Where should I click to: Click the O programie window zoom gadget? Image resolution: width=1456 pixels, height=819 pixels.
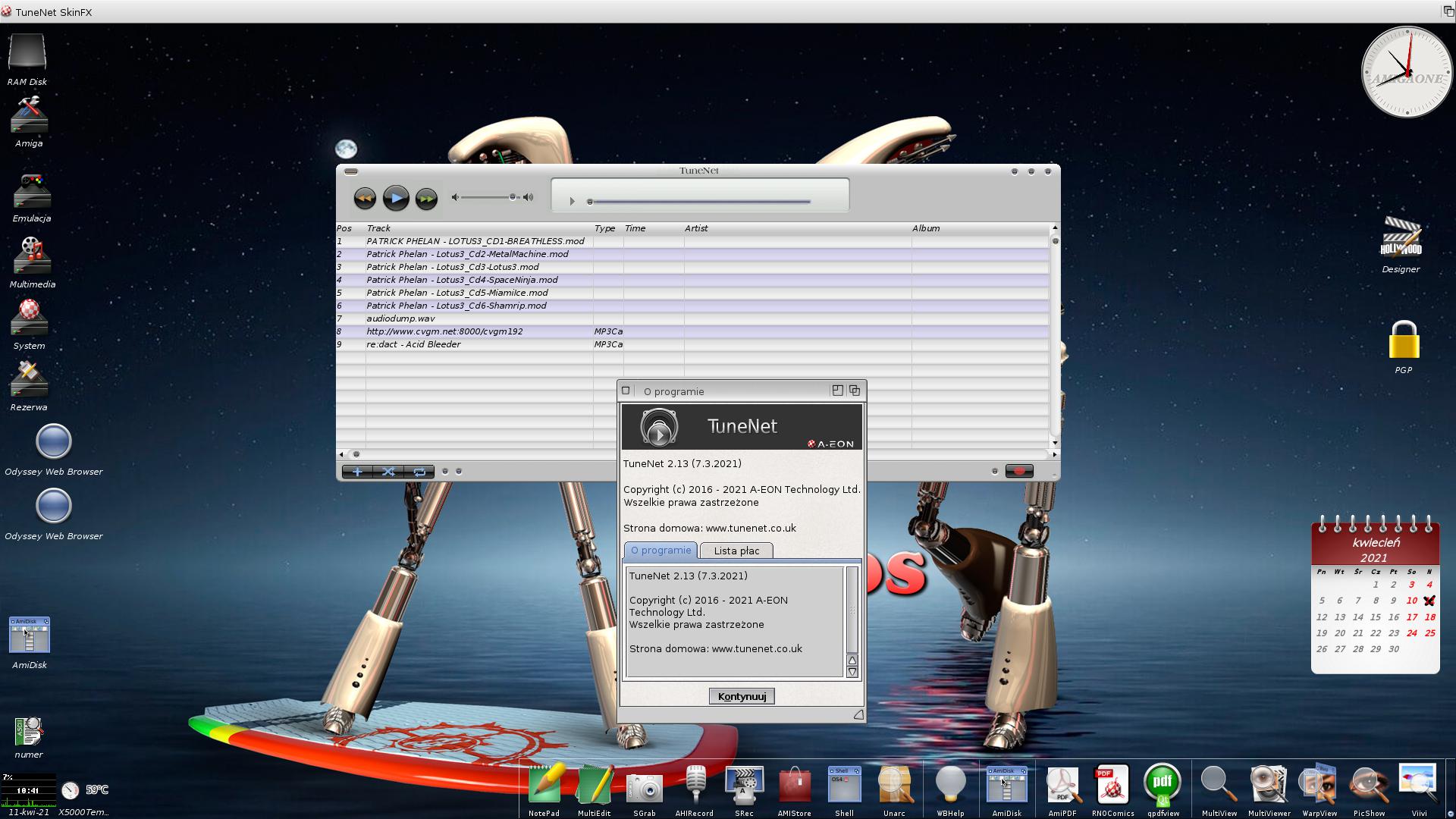coord(837,391)
